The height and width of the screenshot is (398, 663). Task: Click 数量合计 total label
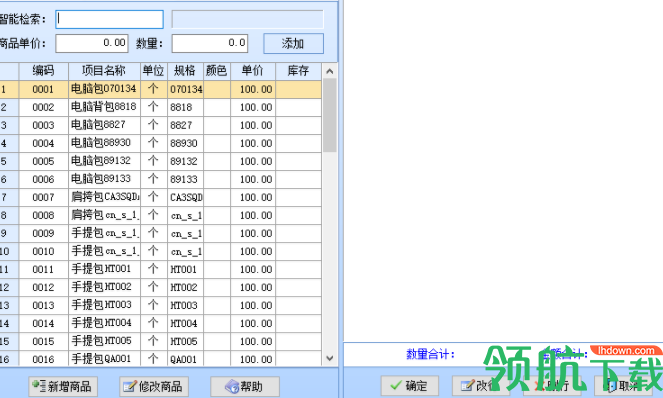pyautogui.click(x=430, y=354)
